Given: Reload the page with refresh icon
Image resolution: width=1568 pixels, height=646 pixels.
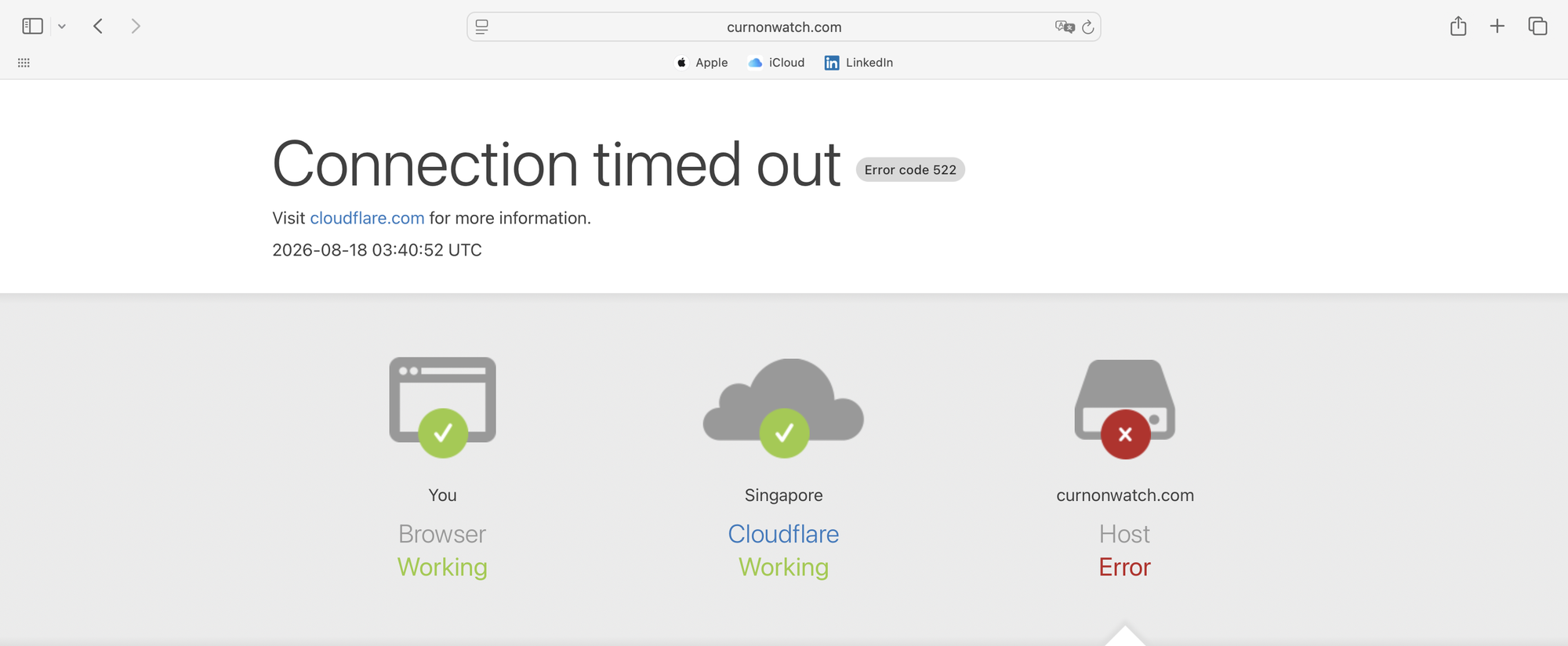Looking at the screenshot, I should [1088, 27].
